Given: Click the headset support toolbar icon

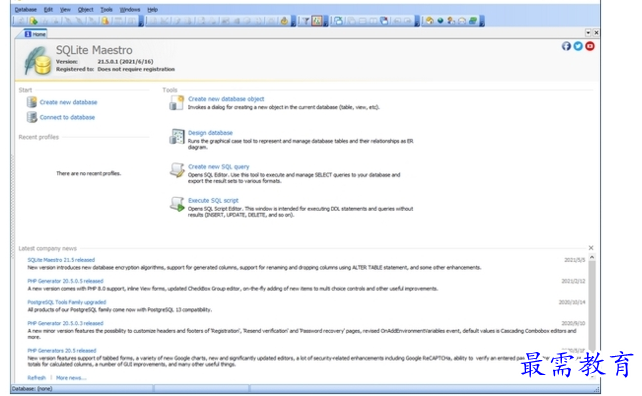Looking at the screenshot, I should [462, 21].
